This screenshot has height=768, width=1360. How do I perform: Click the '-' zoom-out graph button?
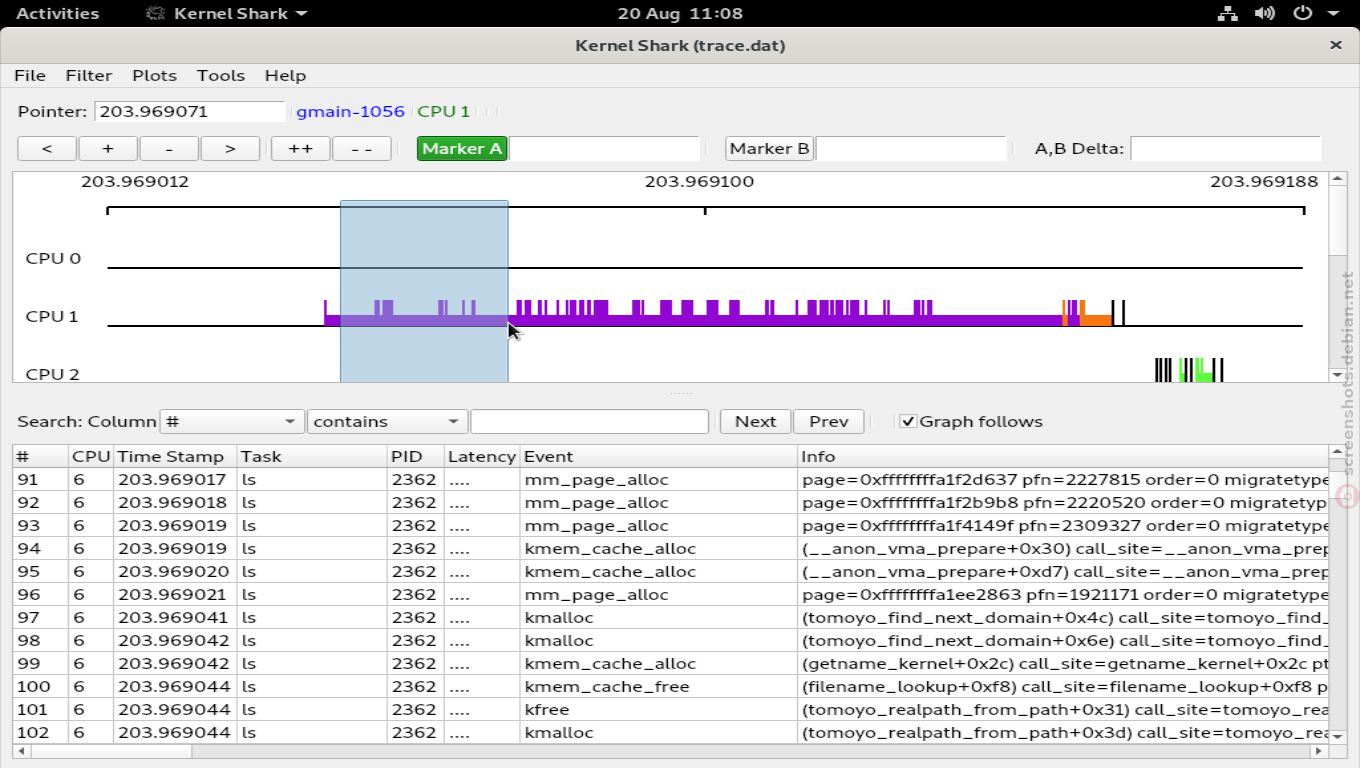(x=169, y=148)
